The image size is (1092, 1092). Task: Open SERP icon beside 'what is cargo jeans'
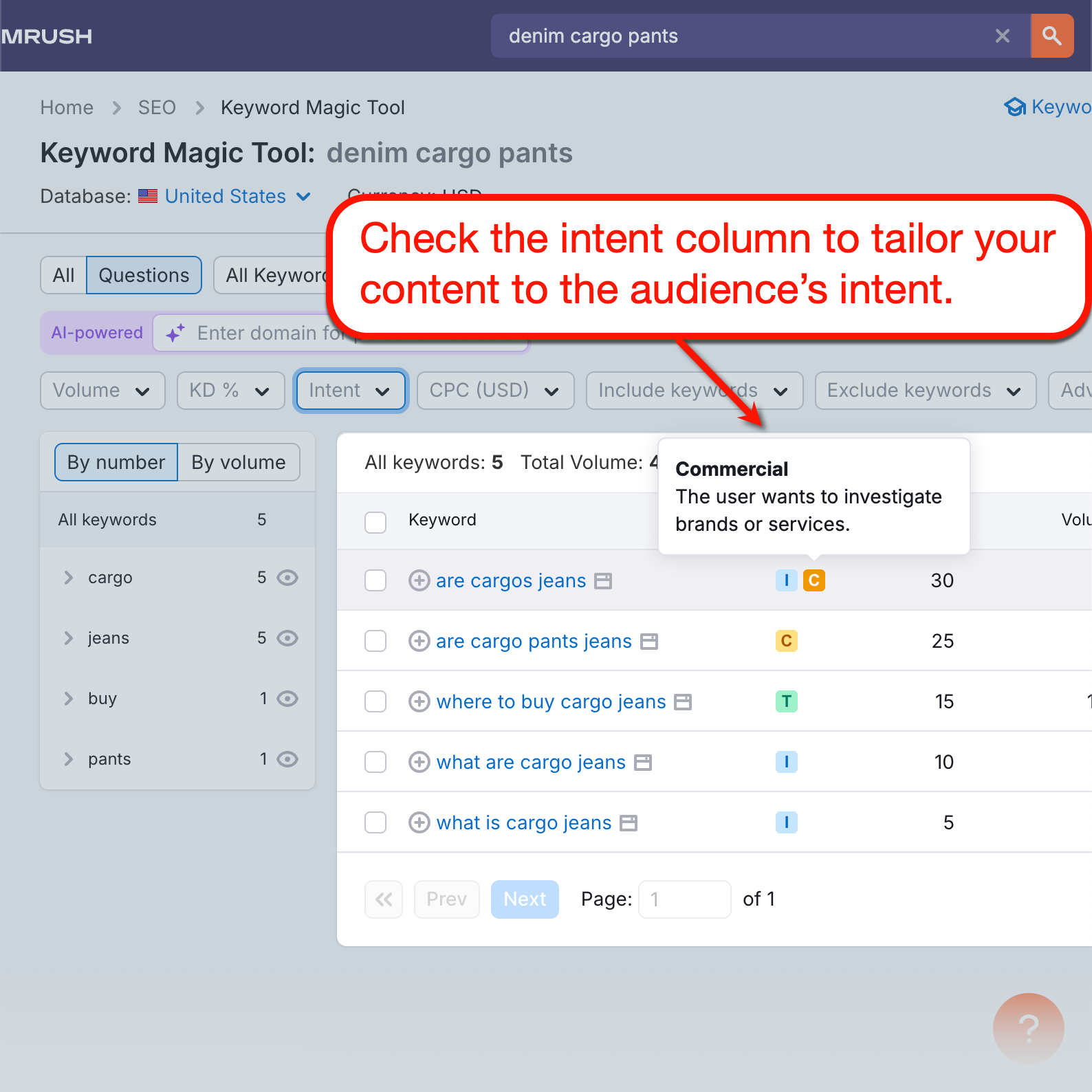tap(629, 823)
